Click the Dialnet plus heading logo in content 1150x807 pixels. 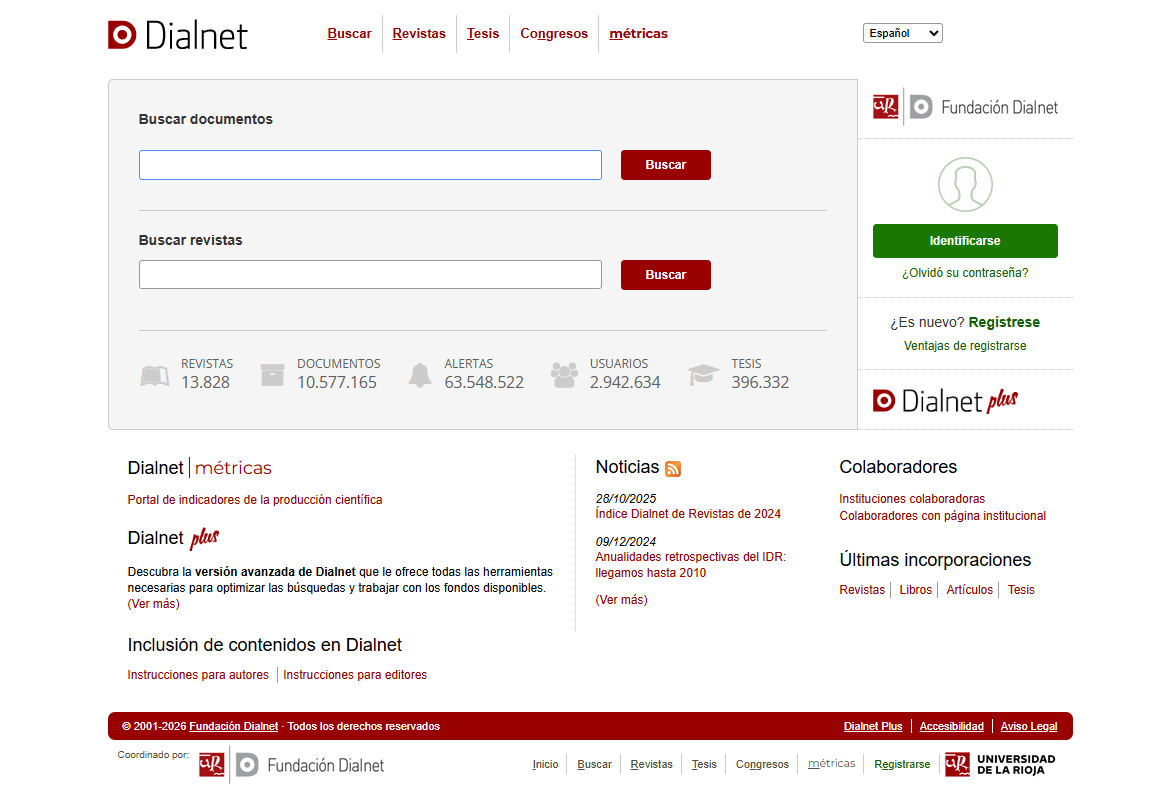click(x=173, y=538)
